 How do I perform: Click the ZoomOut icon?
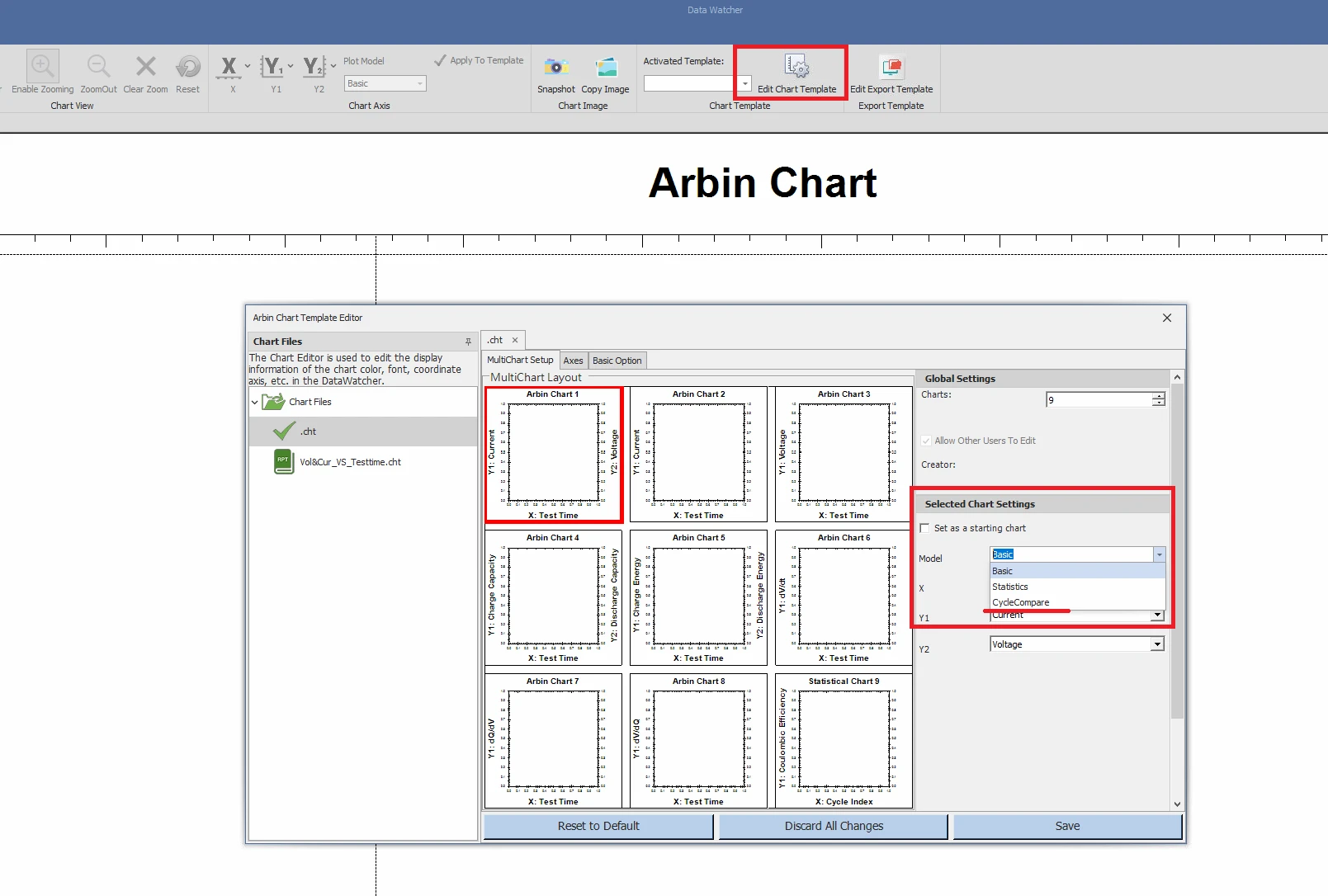(x=98, y=66)
